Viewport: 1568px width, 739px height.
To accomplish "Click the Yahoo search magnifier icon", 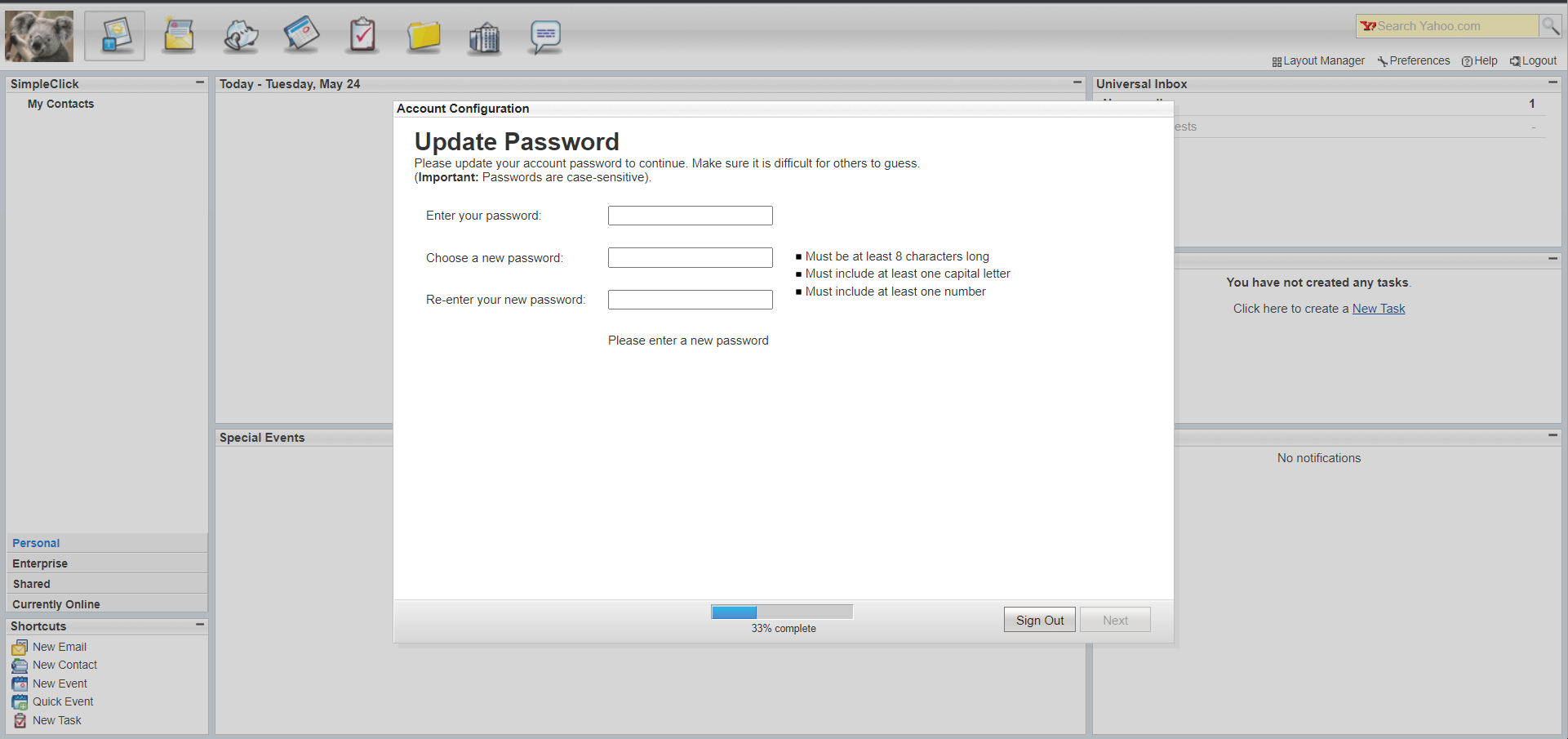I will click(1550, 26).
